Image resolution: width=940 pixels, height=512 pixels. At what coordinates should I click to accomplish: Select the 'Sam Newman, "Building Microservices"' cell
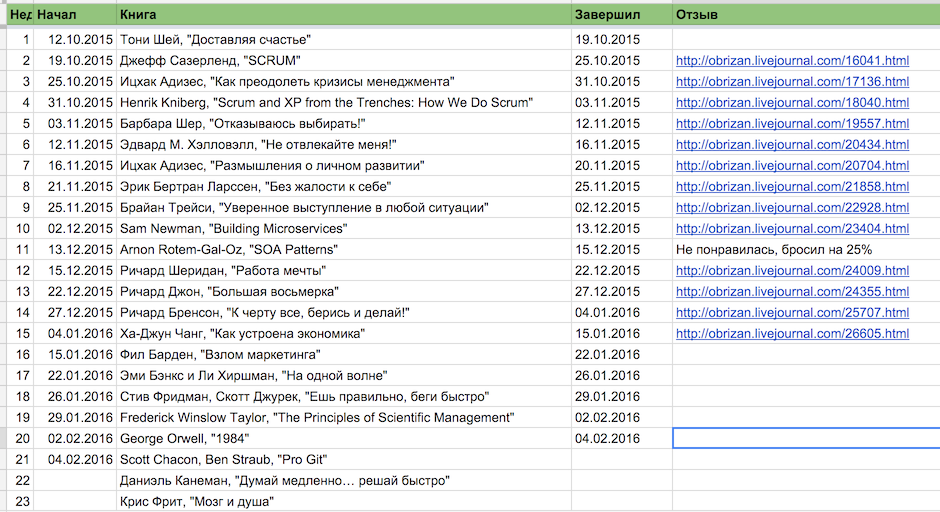pyautogui.click(x=344, y=228)
